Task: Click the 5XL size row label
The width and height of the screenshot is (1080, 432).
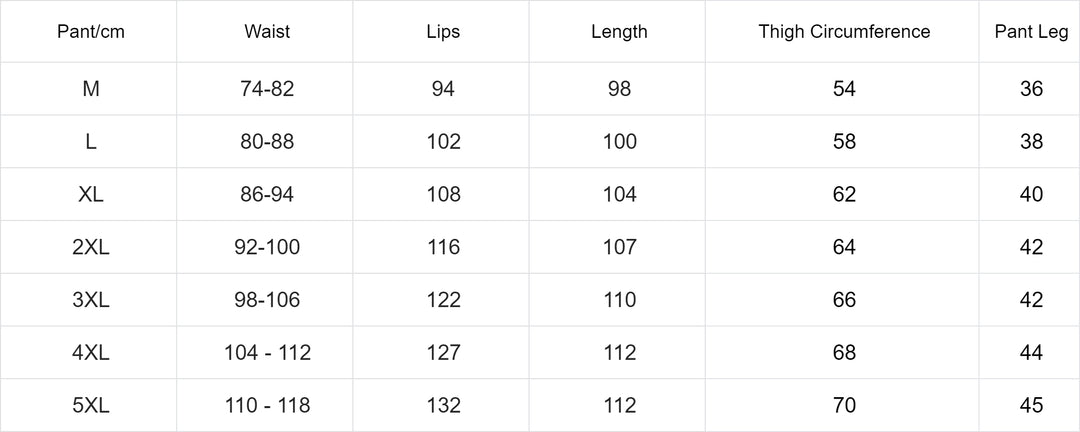Action: click(90, 405)
